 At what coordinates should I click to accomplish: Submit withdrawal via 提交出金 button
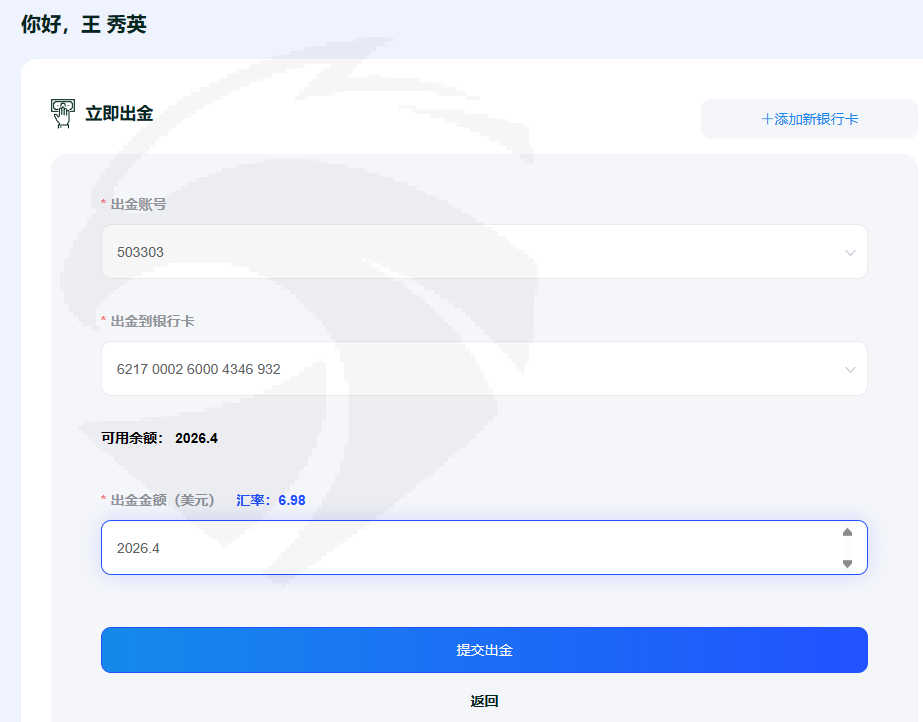pos(484,650)
